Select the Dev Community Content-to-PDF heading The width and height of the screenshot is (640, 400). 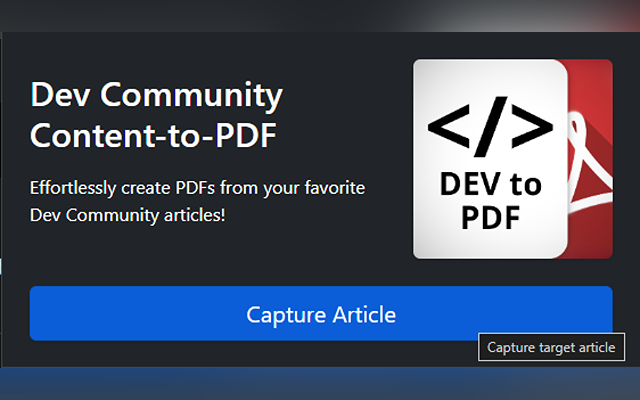click(x=157, y=115)
